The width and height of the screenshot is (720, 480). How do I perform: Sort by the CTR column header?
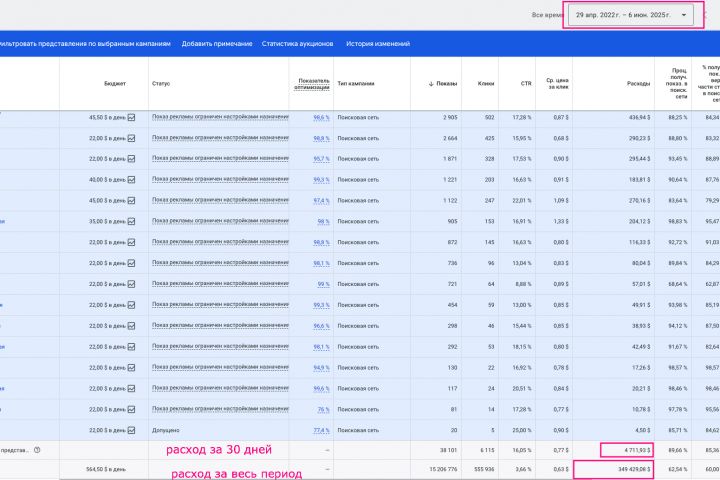(x=526, y=84)
